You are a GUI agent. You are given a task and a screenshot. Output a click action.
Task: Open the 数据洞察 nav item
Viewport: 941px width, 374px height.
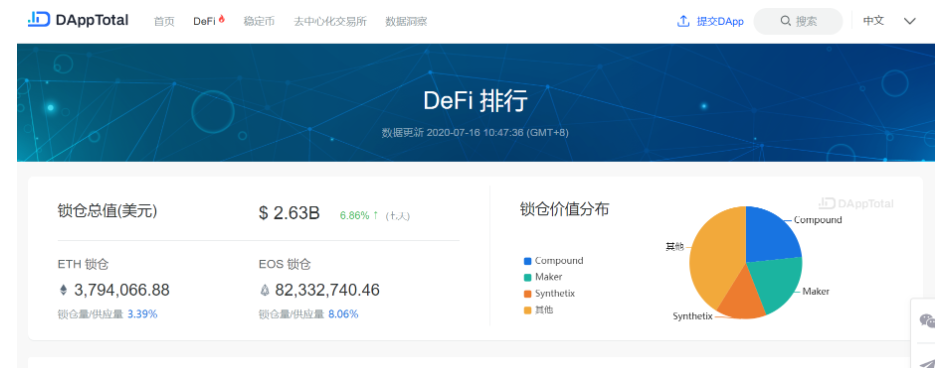click(406, 21)
